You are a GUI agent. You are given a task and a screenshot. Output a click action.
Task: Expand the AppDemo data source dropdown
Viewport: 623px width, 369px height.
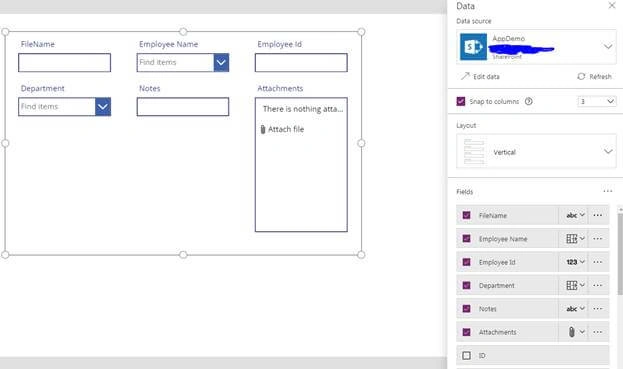pos(608,46)
